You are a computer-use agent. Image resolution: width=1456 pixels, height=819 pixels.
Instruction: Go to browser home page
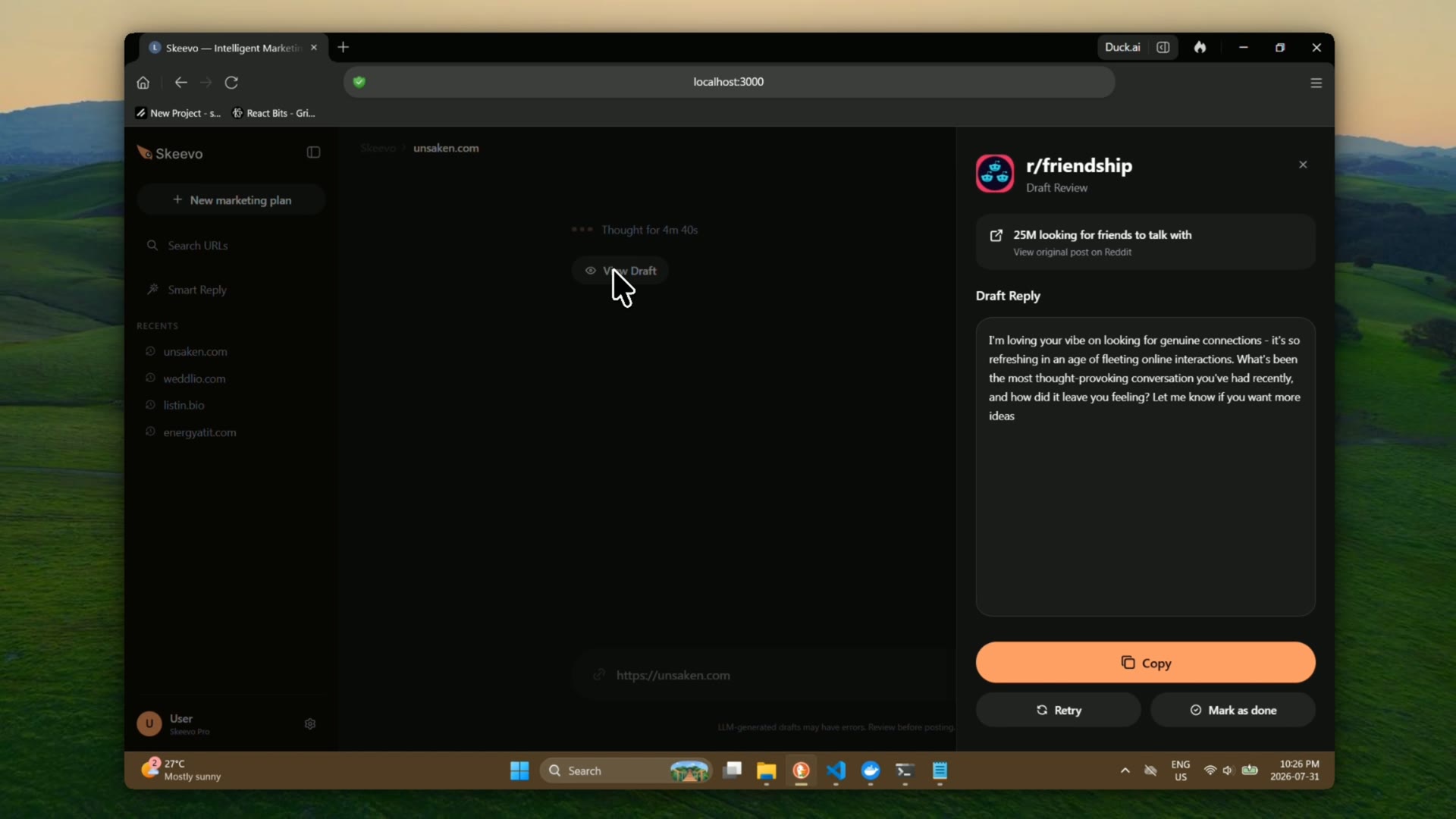[143, 83]
